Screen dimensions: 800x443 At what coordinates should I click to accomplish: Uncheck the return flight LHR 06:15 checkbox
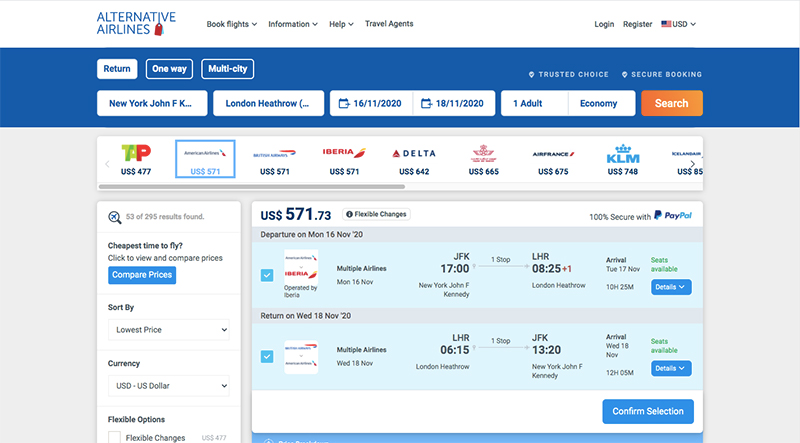click(267, 356)
